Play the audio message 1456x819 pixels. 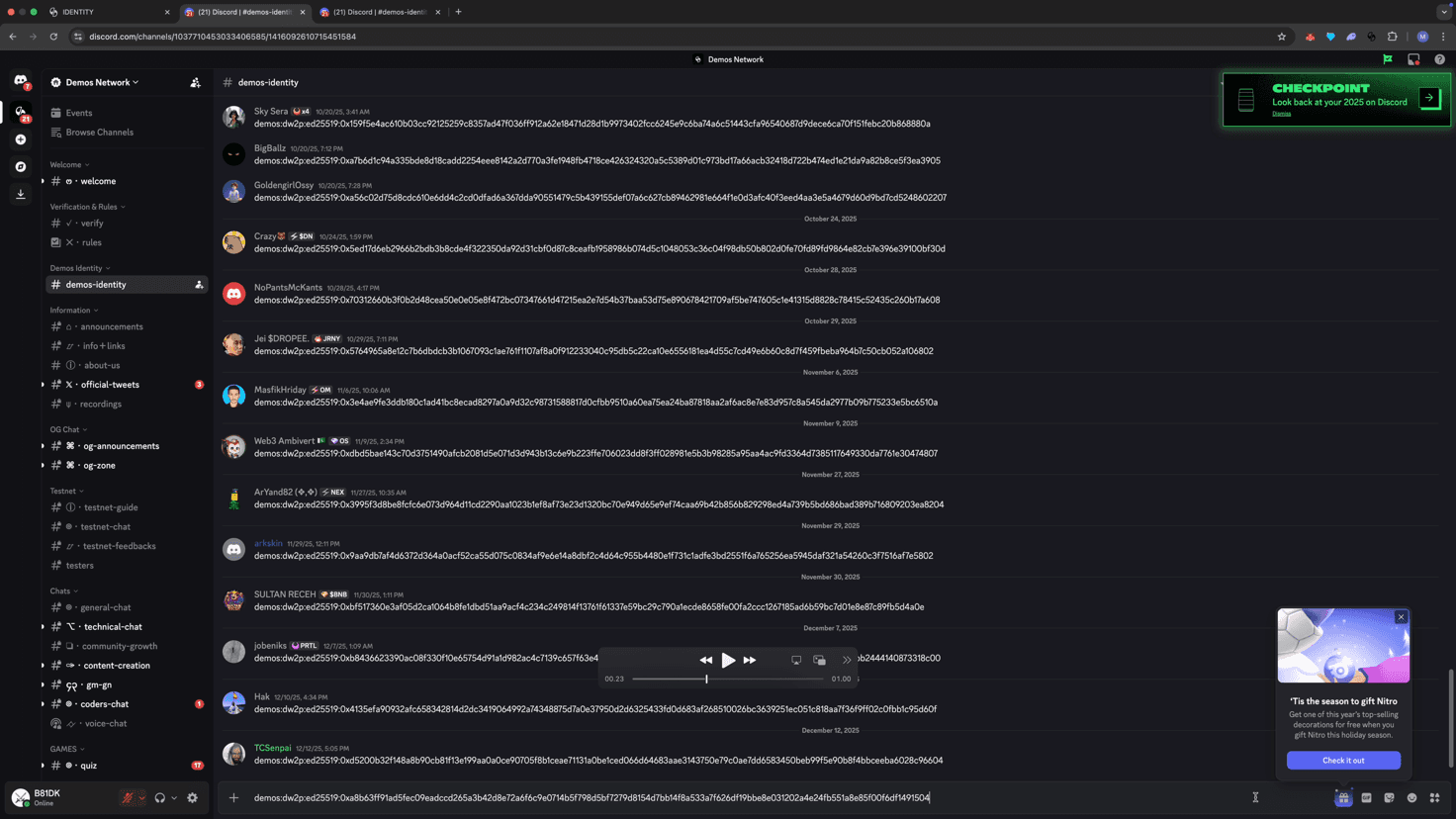728,660
